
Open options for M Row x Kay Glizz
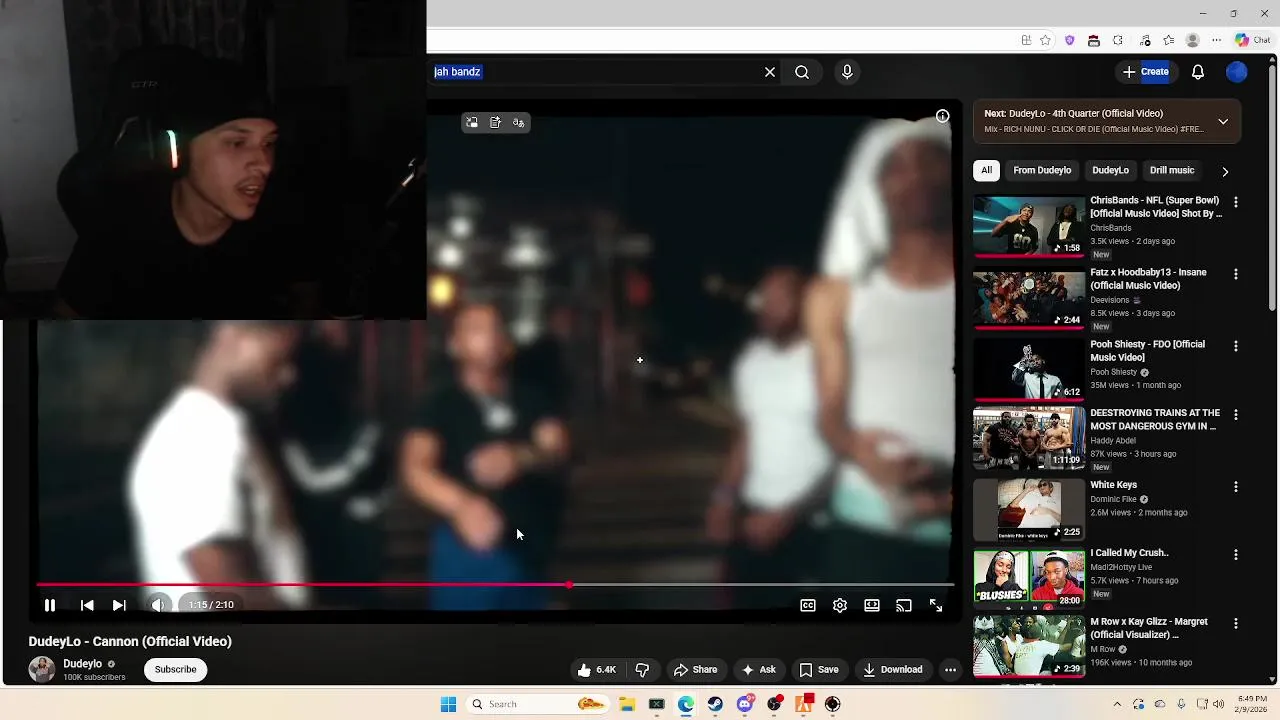click(1236, 623)
